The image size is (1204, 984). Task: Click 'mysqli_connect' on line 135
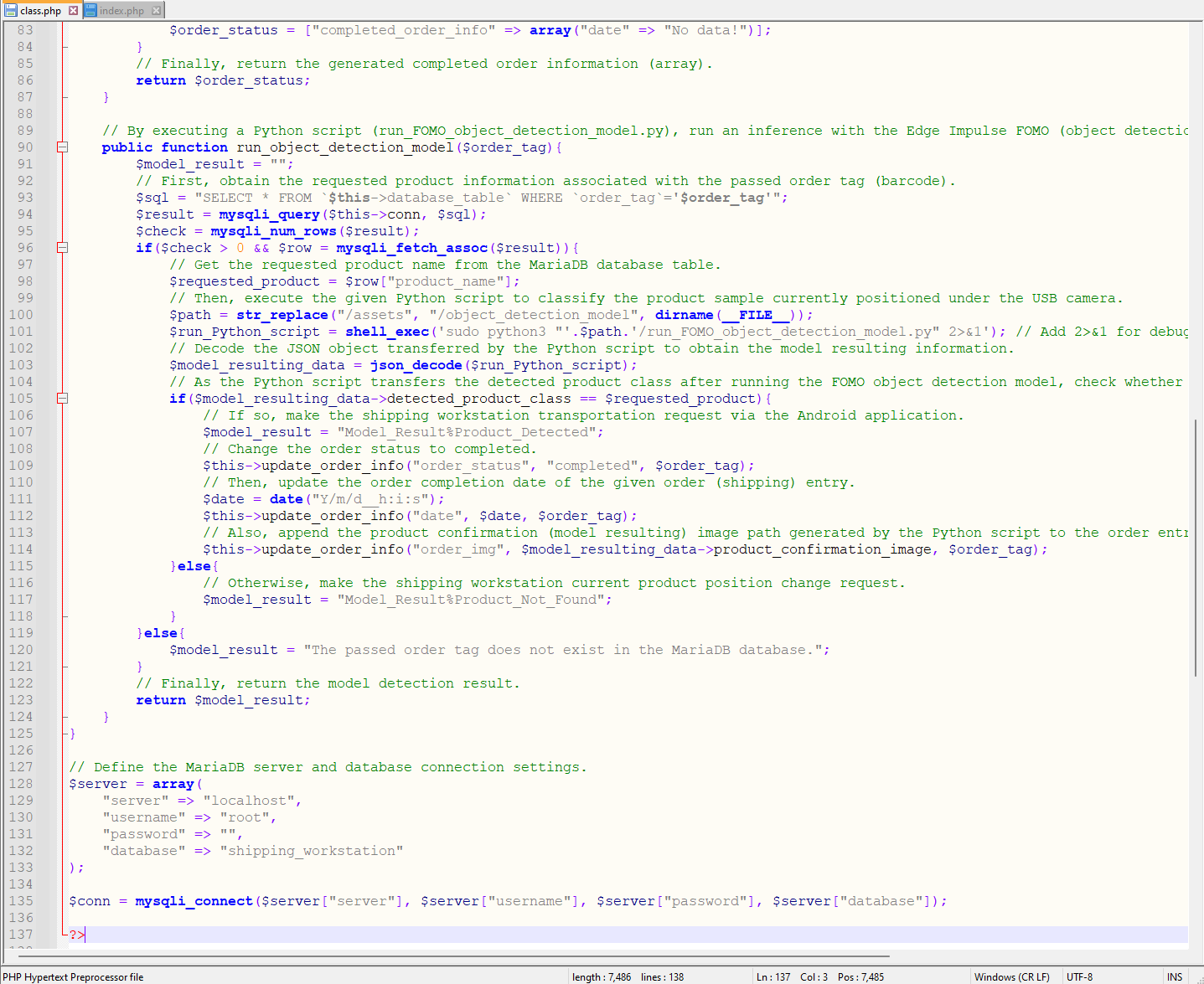pos(194,901)
